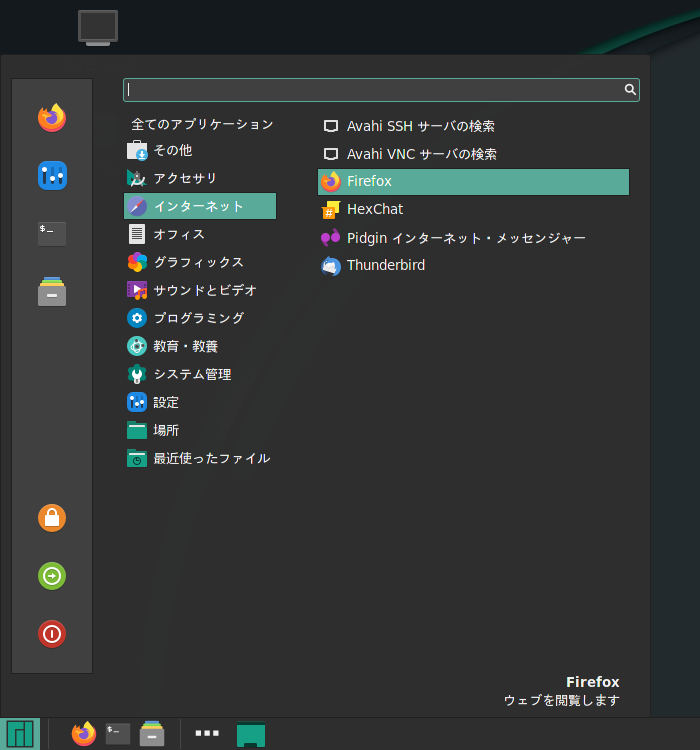Select オフィス category

pyautogui.click(x=200, y=234)
